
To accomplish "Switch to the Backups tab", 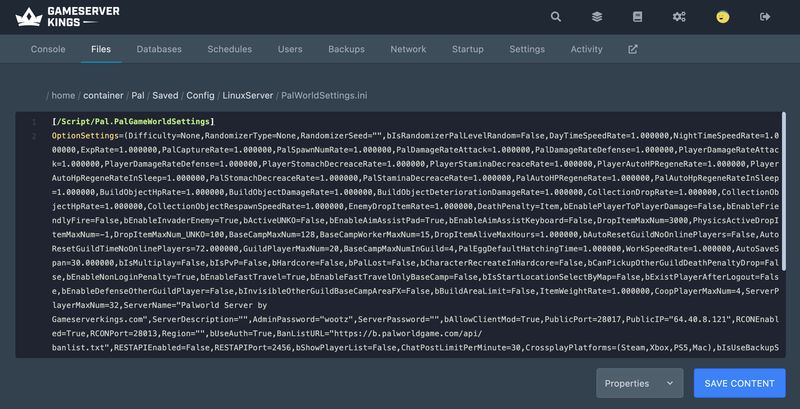I will [346, 49].
